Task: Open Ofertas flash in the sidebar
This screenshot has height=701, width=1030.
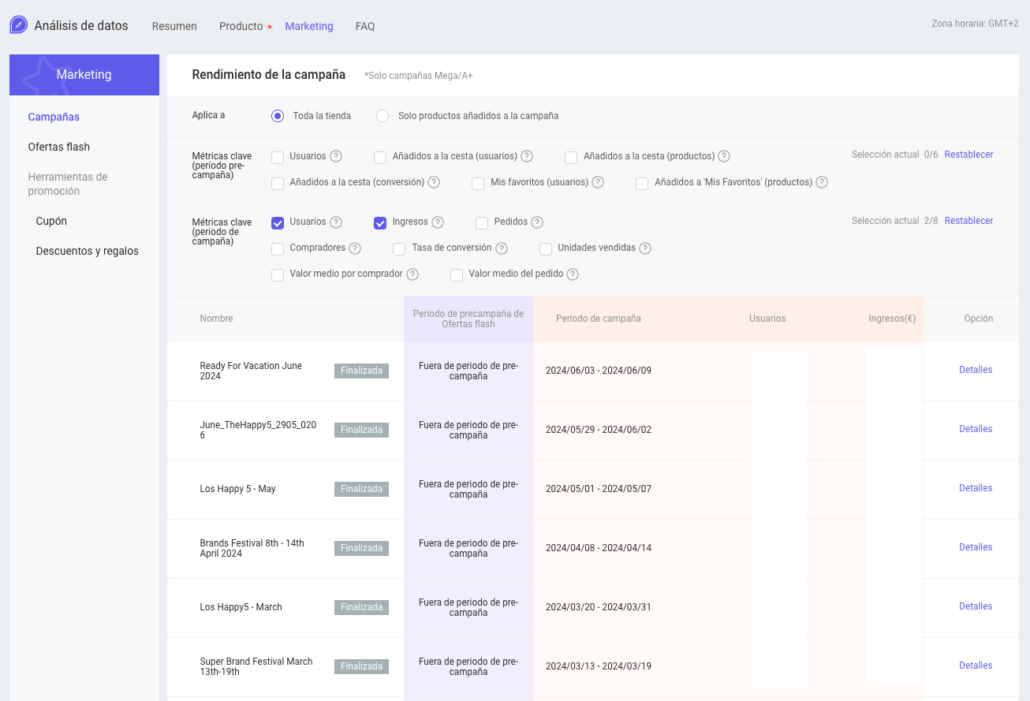Action: click(59, 147)
